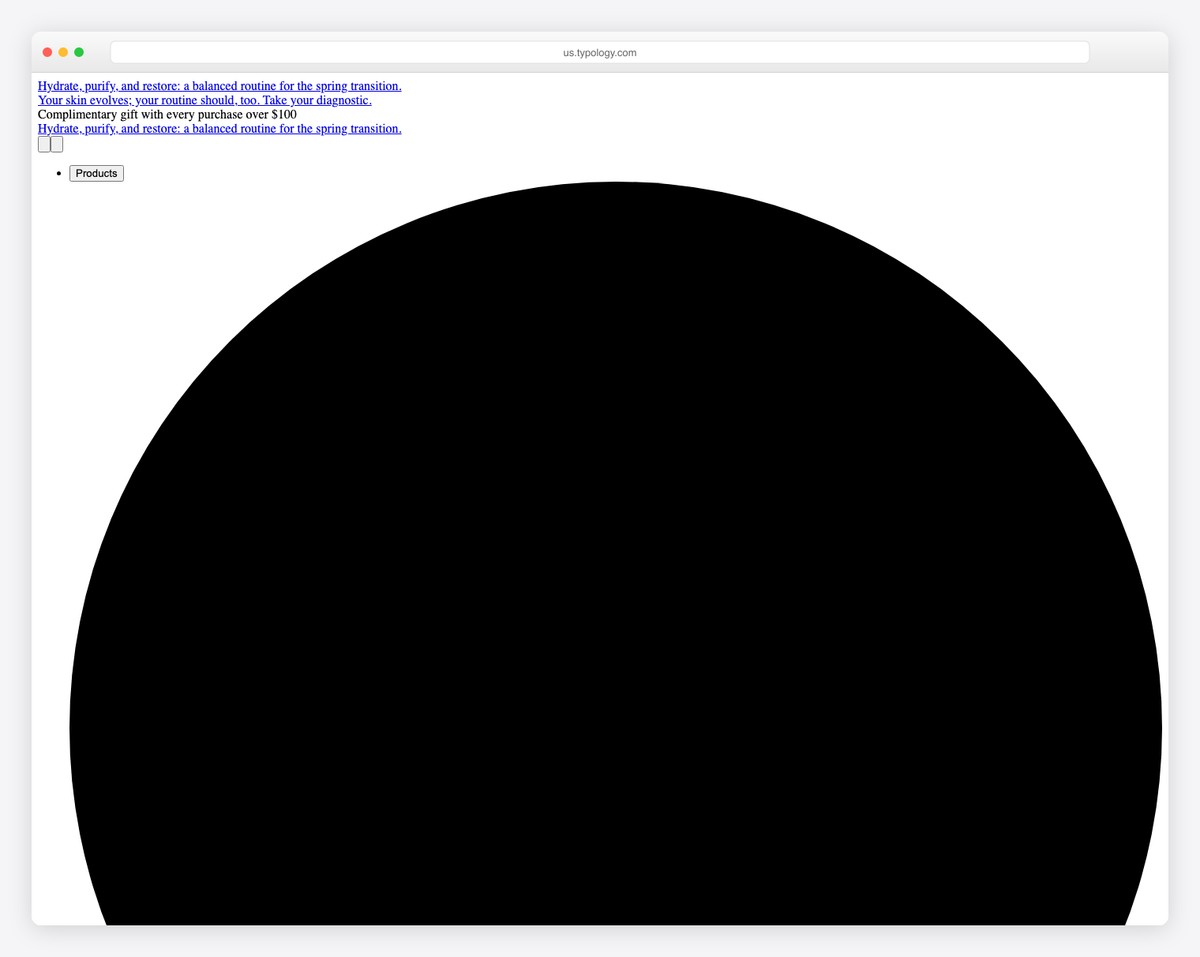Image resolution: width=1200 pixels, height=957 pixels.
Task: Follow the second spring transition link
Action: pos(219,128)
